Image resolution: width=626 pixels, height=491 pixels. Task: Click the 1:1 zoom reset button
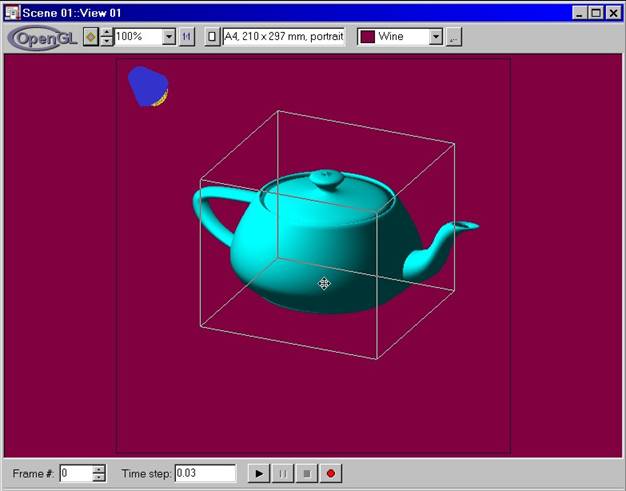click(186, 37)
